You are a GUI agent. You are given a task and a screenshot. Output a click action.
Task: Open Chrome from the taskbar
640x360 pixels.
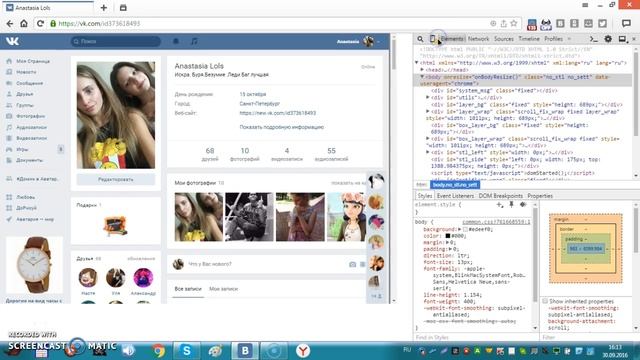click(159, 351)
